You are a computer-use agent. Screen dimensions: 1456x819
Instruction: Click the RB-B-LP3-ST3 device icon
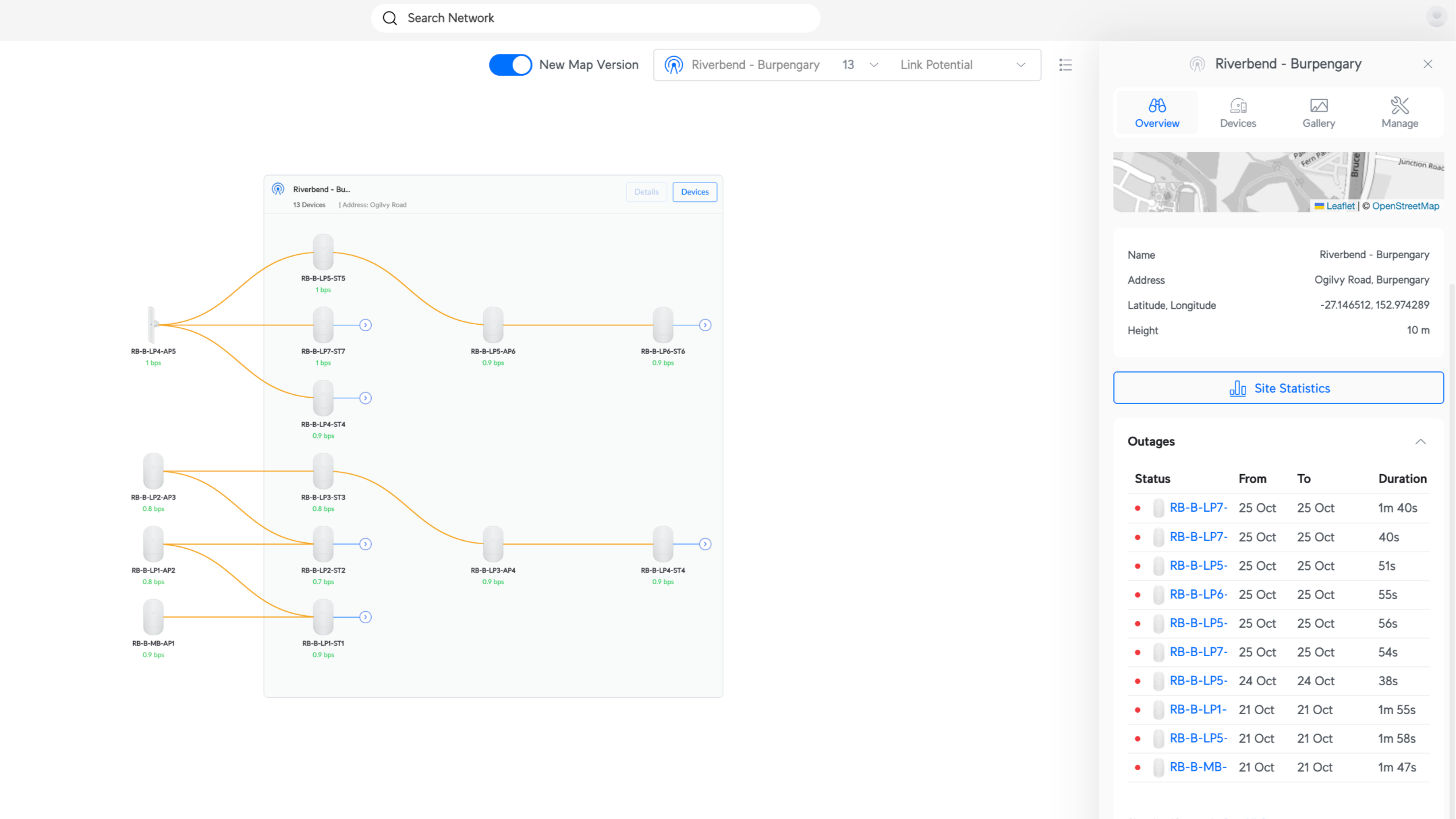pos(323,471)
